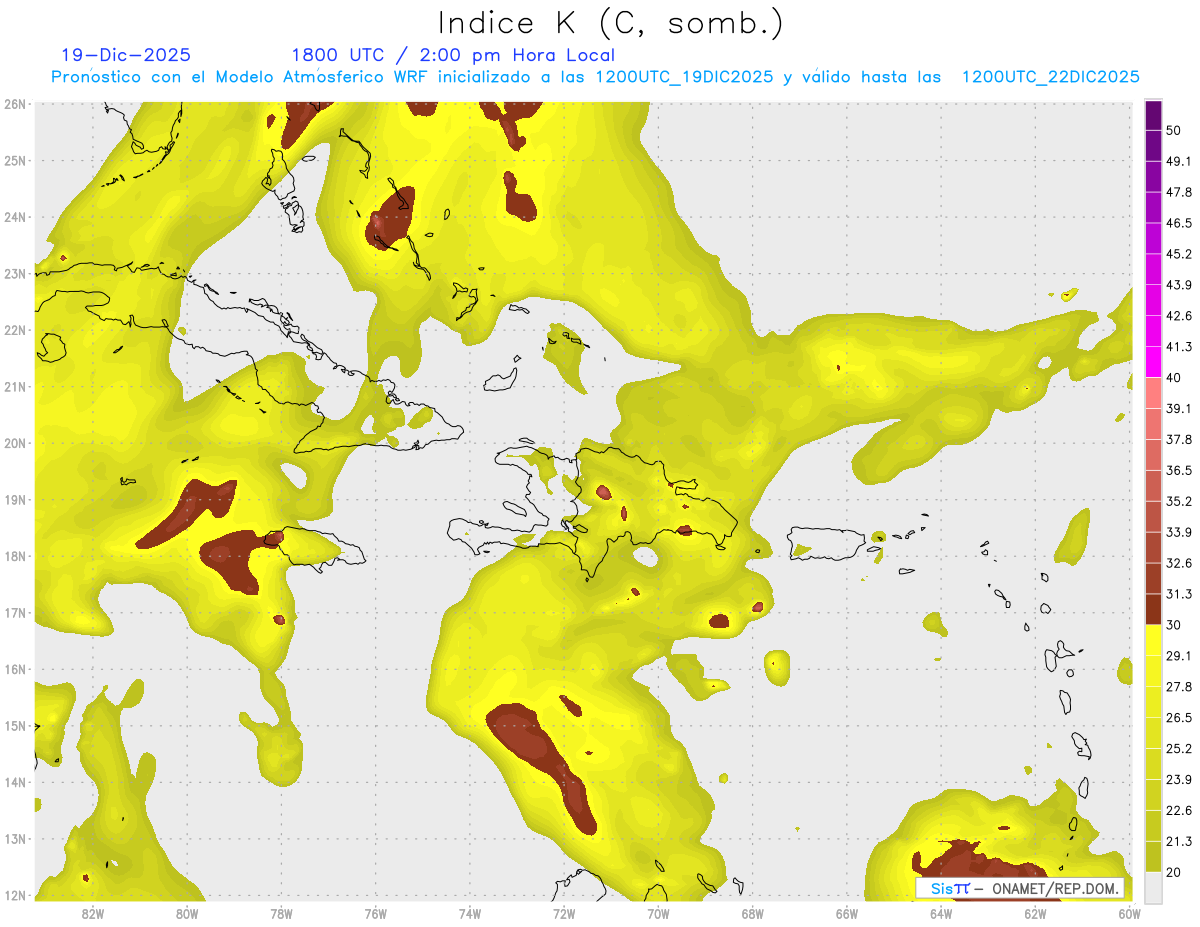Image resolution: width=1200 pixels, height=927 pixels.
Task: Click legend value '46.5'
Action: coord(1178,223)
